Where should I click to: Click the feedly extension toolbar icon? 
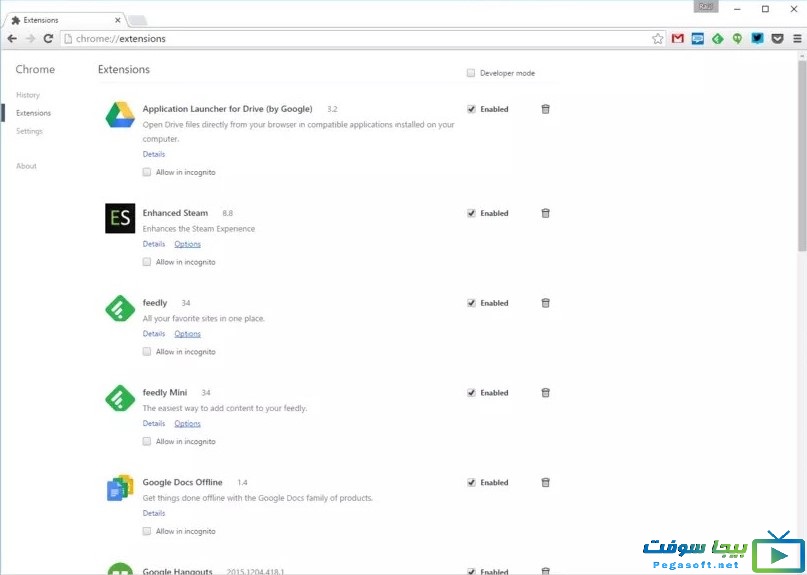click(x=717, y=39)
